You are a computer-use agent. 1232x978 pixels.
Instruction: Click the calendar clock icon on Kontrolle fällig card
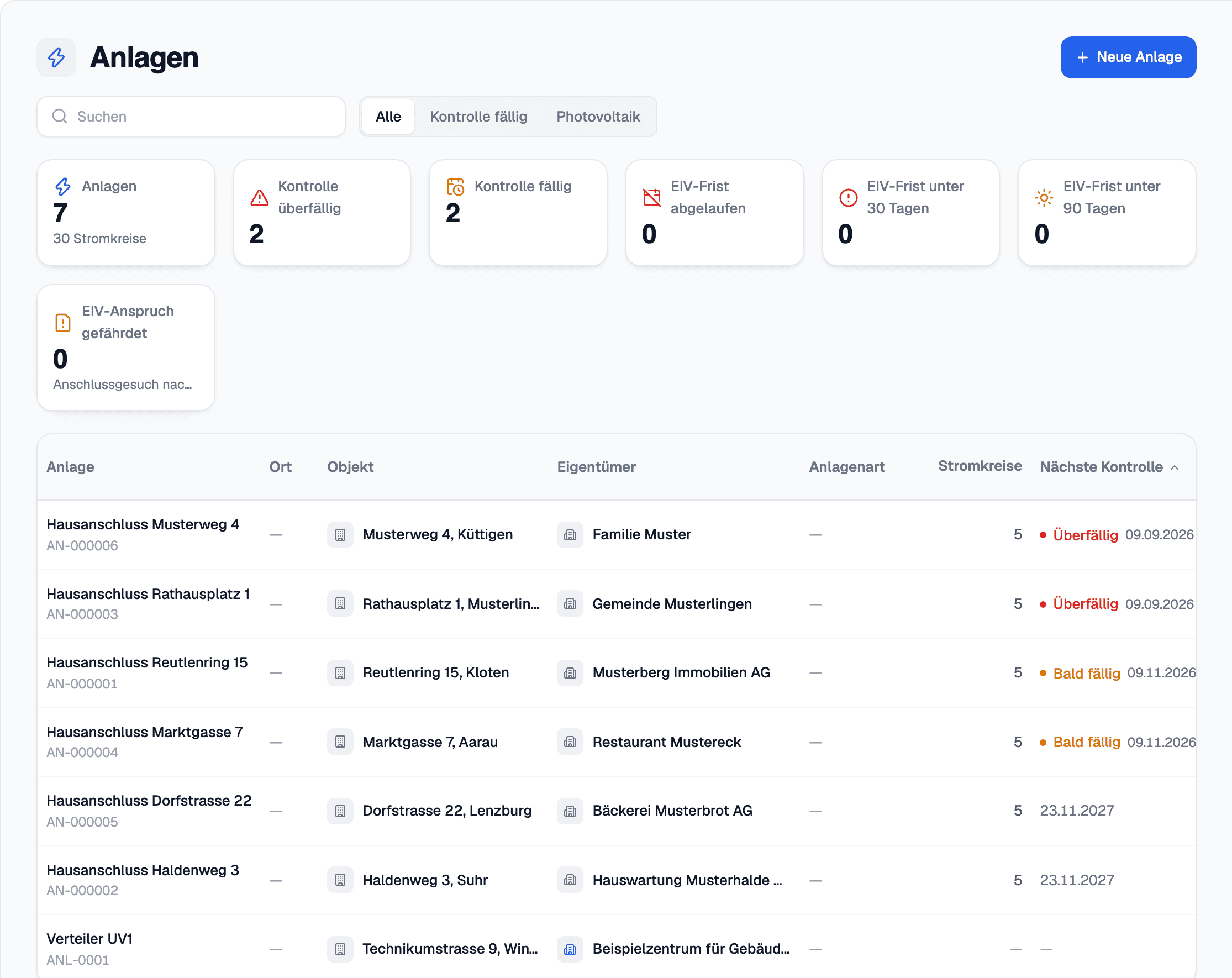455,186
